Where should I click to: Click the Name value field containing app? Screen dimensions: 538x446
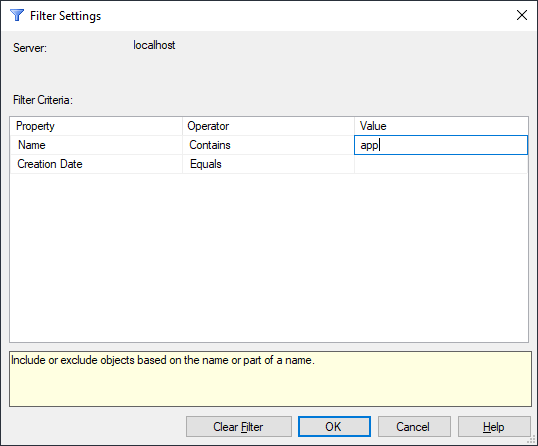tap(441, 145)
